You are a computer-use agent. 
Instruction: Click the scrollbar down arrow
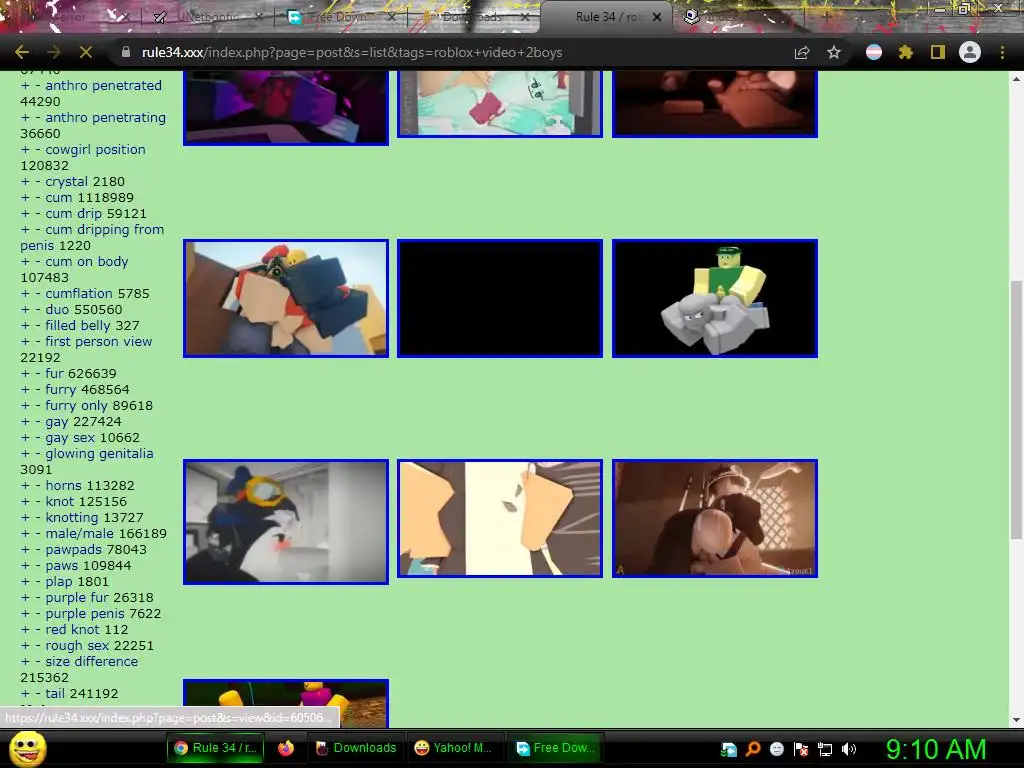point(1016,720)
